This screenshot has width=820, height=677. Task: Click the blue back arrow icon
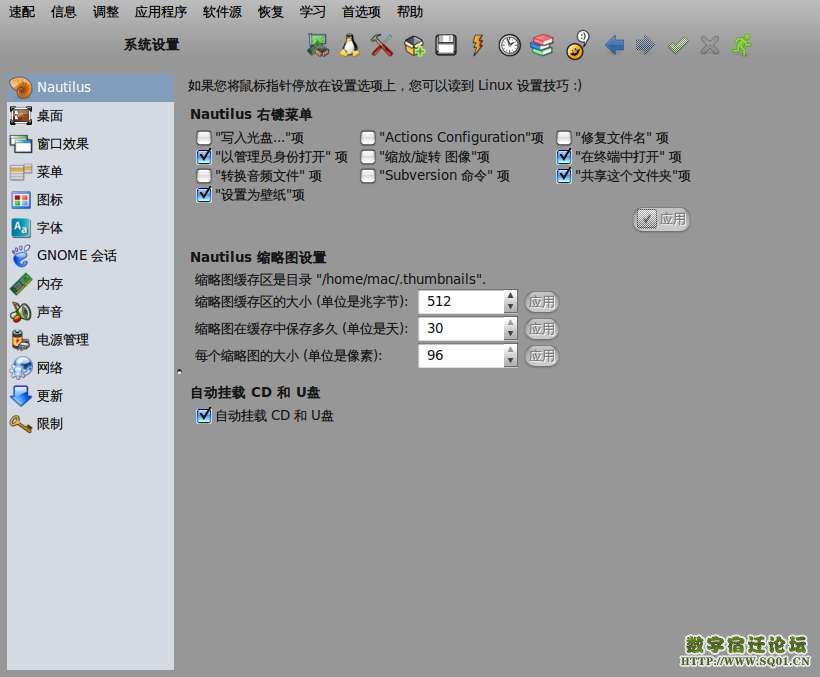click(614, 45)
